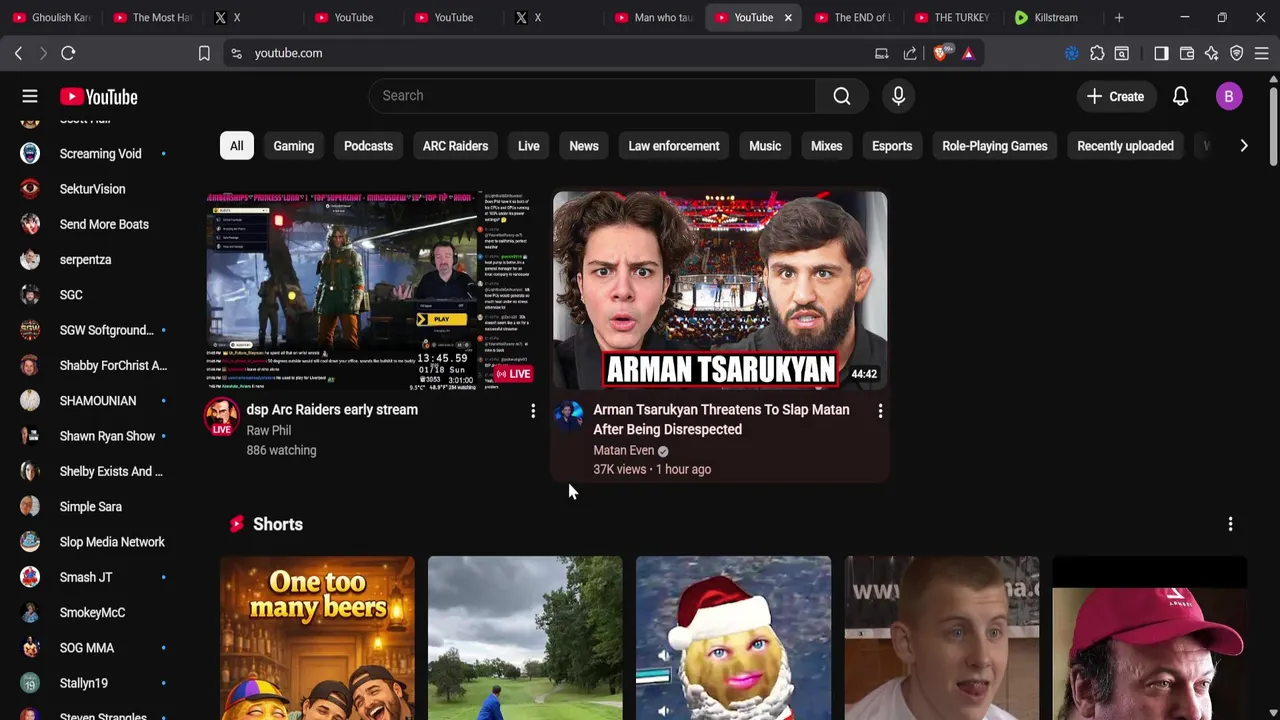Open browser extensions puzzle icon

pos(1097,53)
